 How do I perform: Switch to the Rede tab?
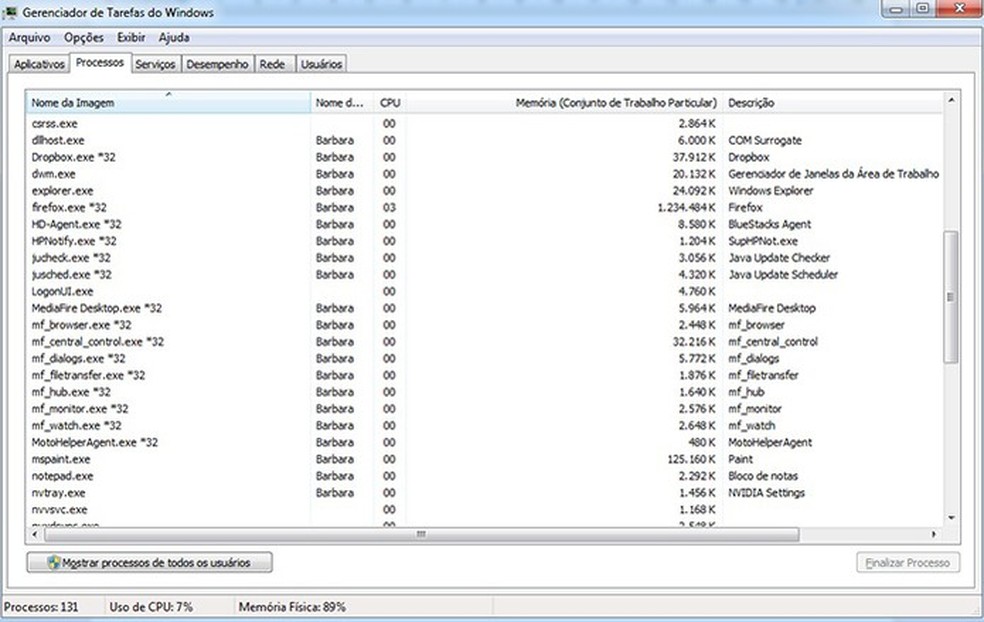(x=272, y=64)
